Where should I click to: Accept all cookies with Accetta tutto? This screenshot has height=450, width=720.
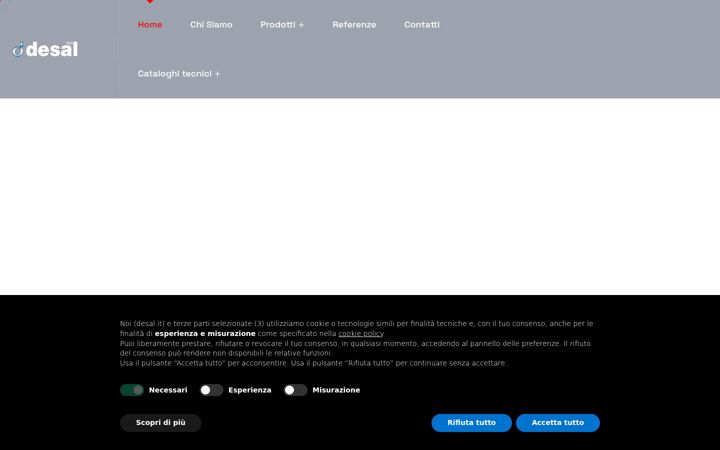558,423
